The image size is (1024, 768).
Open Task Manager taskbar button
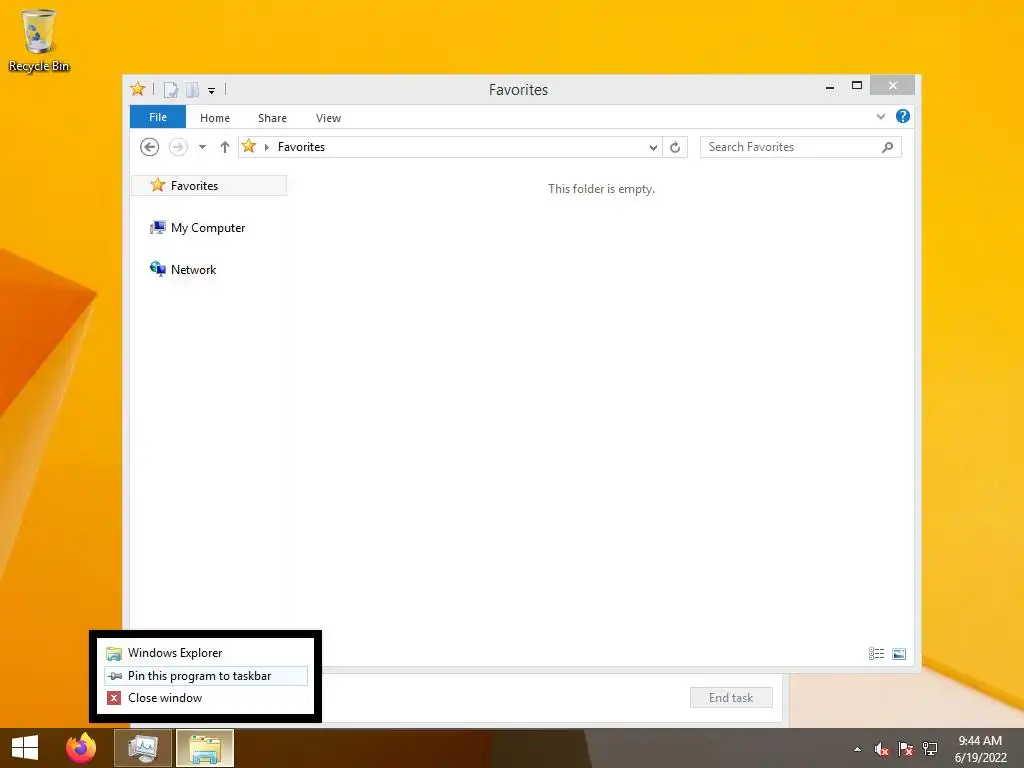tap(143, 748)
